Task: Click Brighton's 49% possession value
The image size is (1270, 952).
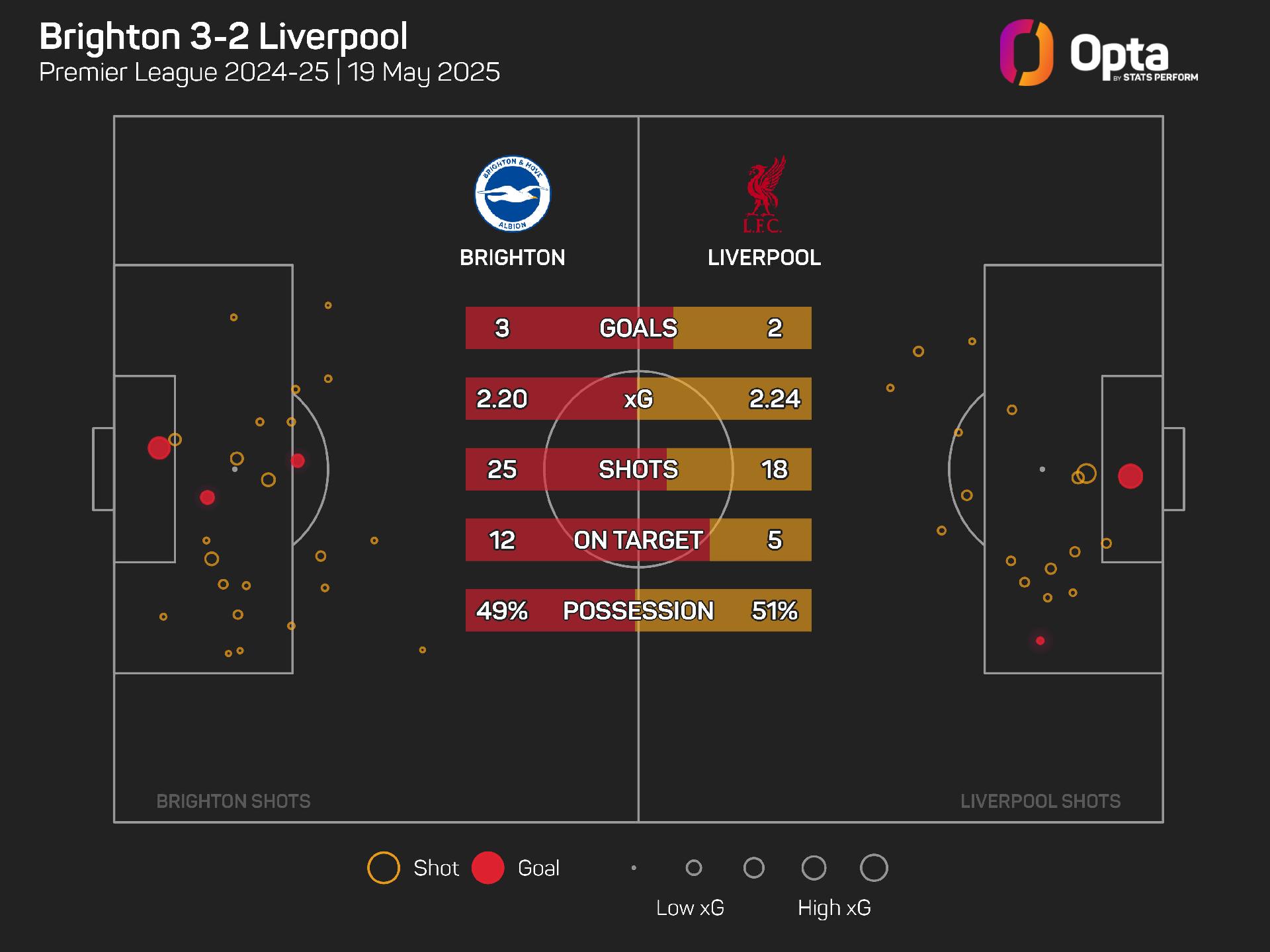Action: click(x=502, y=611)
